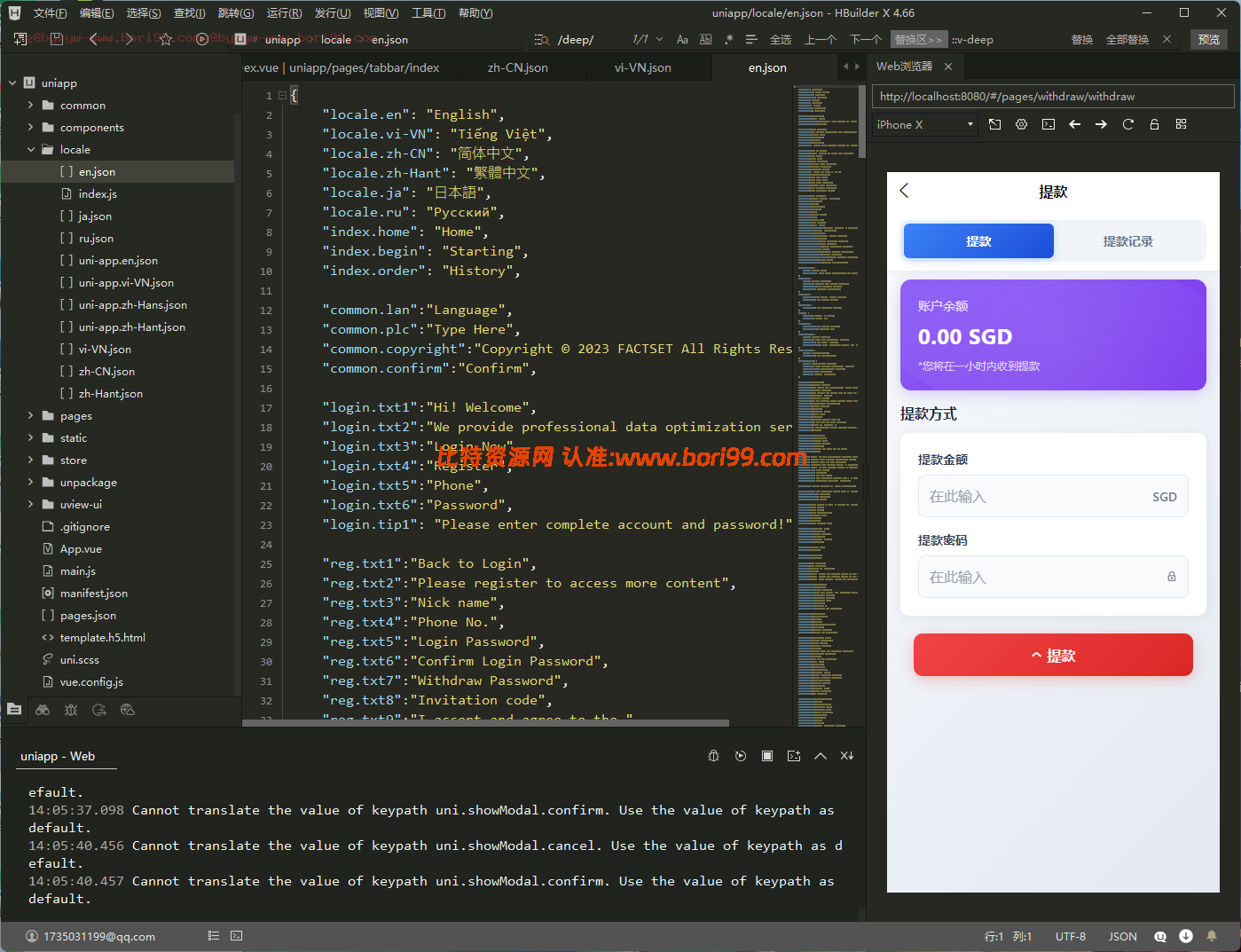The width and height of the screenshot is (1241, 952).
Task: Click the browser URL address field
Action: (x=1053, y=97)
